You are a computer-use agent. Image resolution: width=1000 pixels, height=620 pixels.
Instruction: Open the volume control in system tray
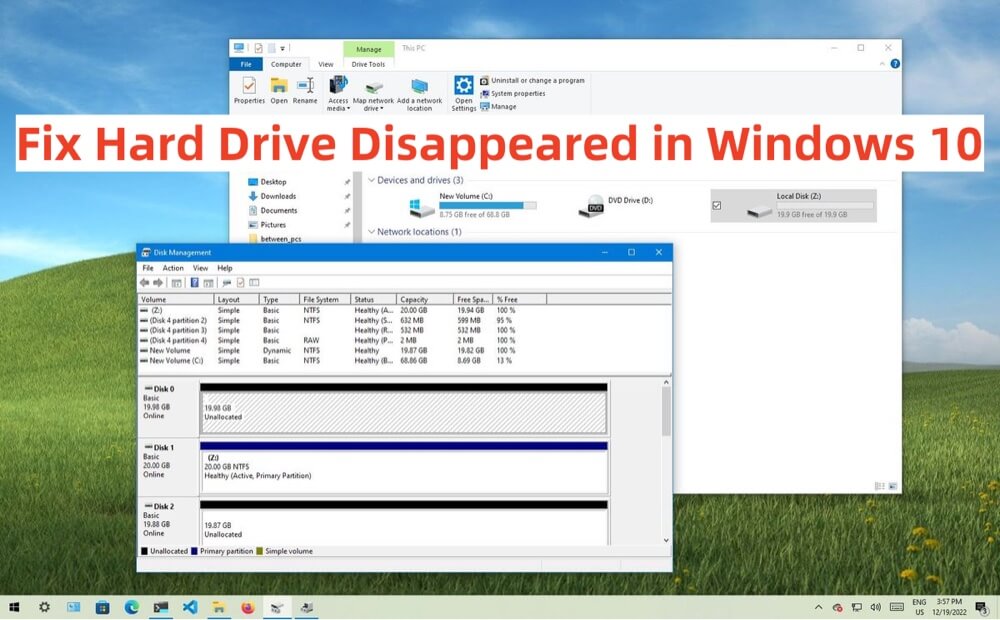876,607
